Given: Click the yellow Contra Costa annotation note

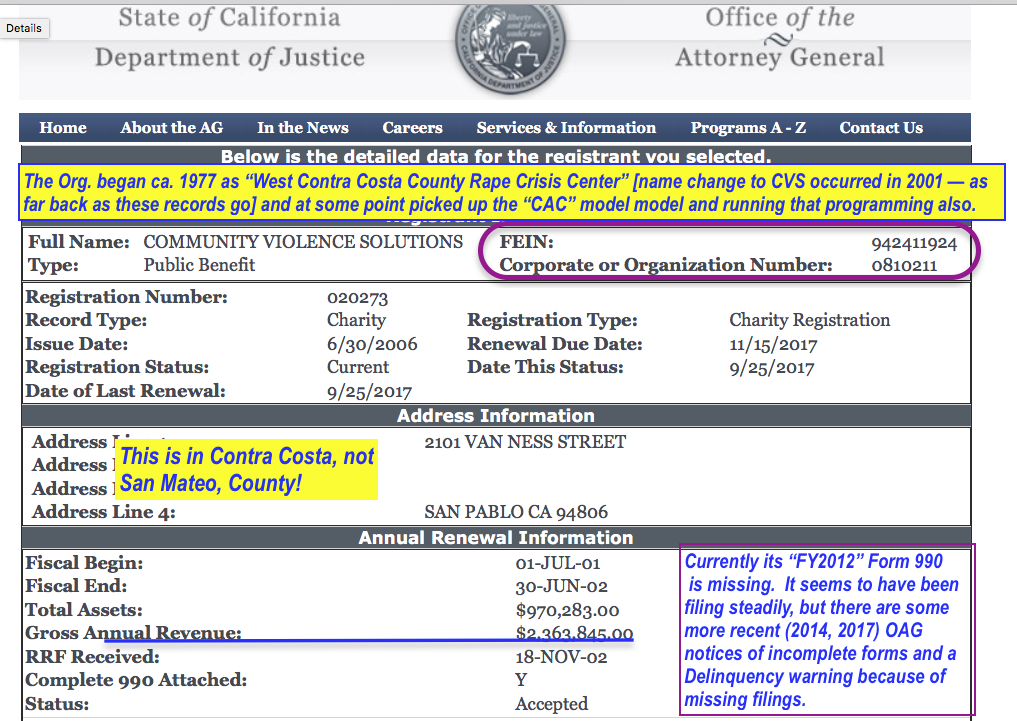Looking at the screenshot, I should 247,470.
